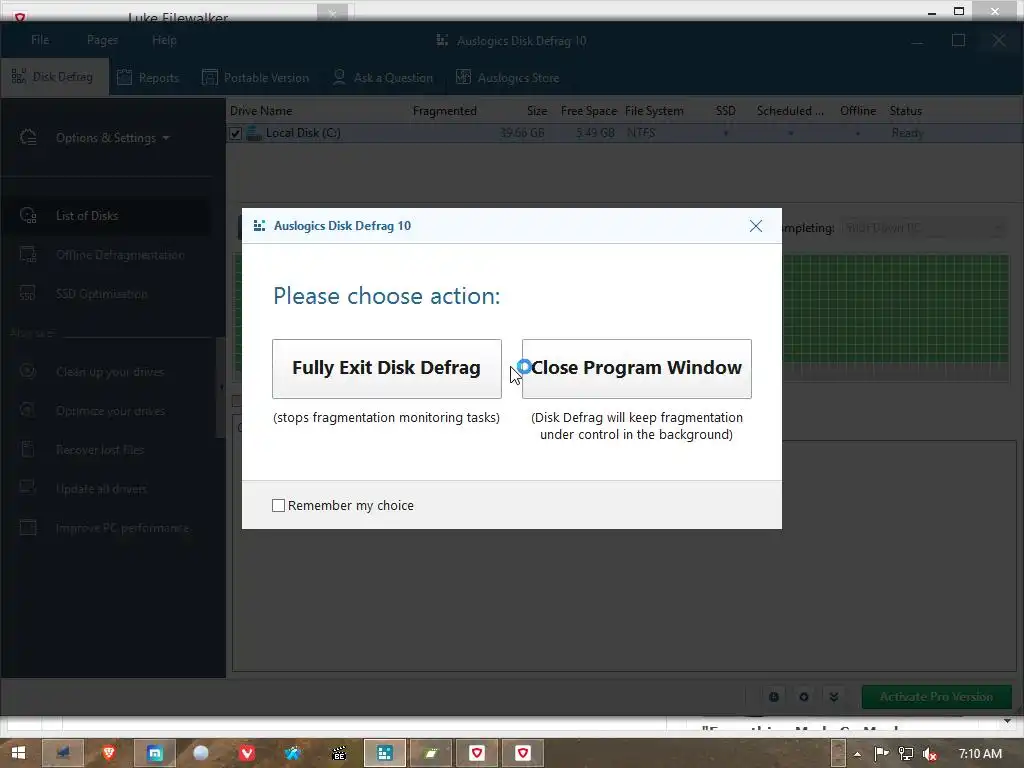Screen dimensions: 1024x768
Task: Open the Portable Version tab
Action: coord(256,78)
